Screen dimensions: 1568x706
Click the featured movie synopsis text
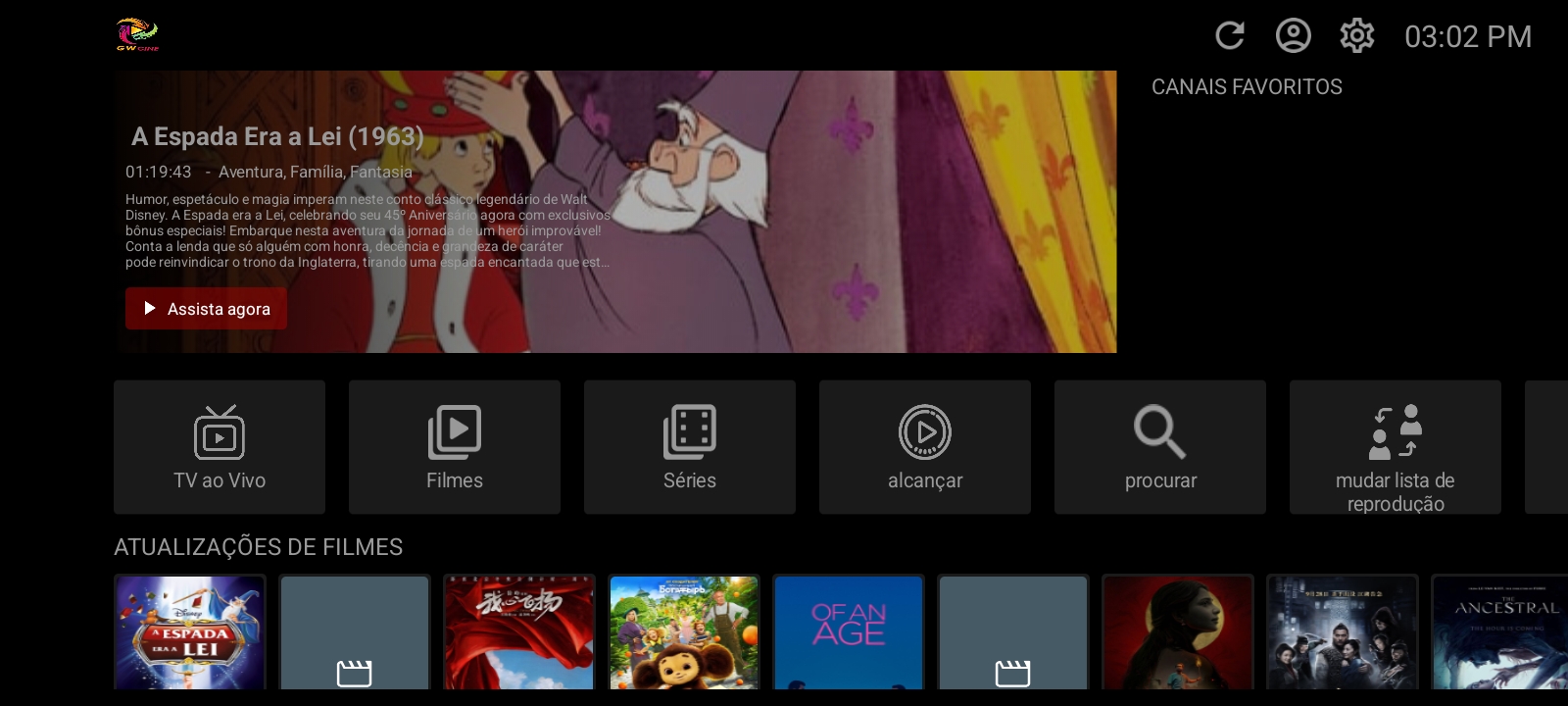(x=367, y=230)
